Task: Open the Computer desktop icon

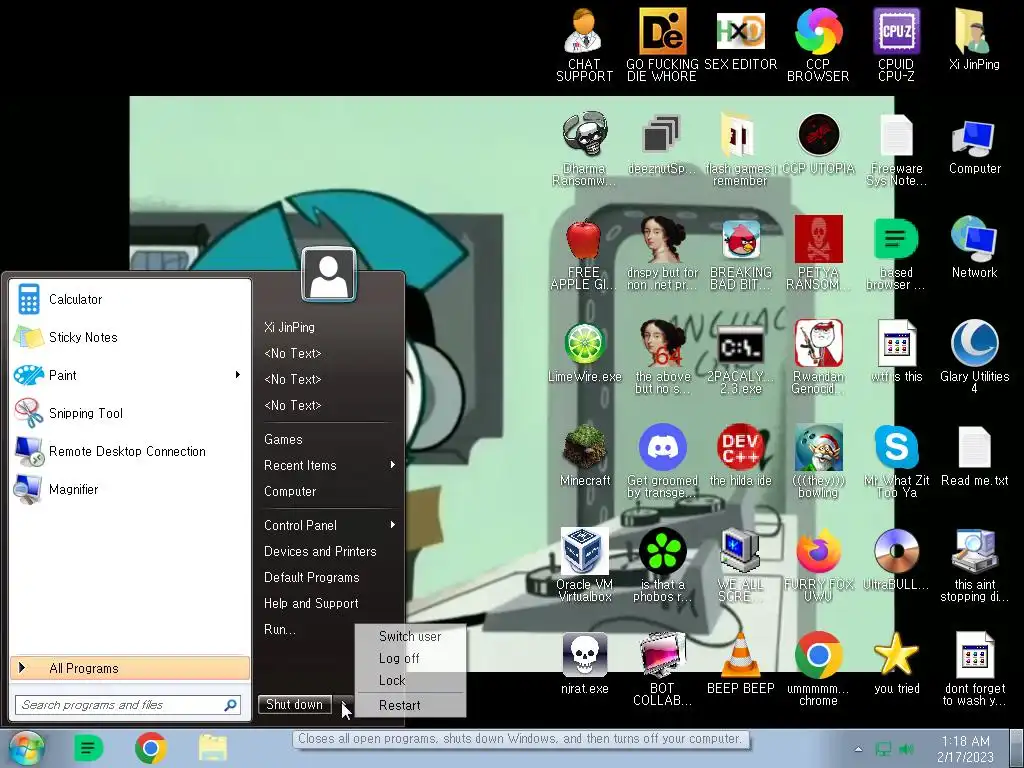Action: 974,147
